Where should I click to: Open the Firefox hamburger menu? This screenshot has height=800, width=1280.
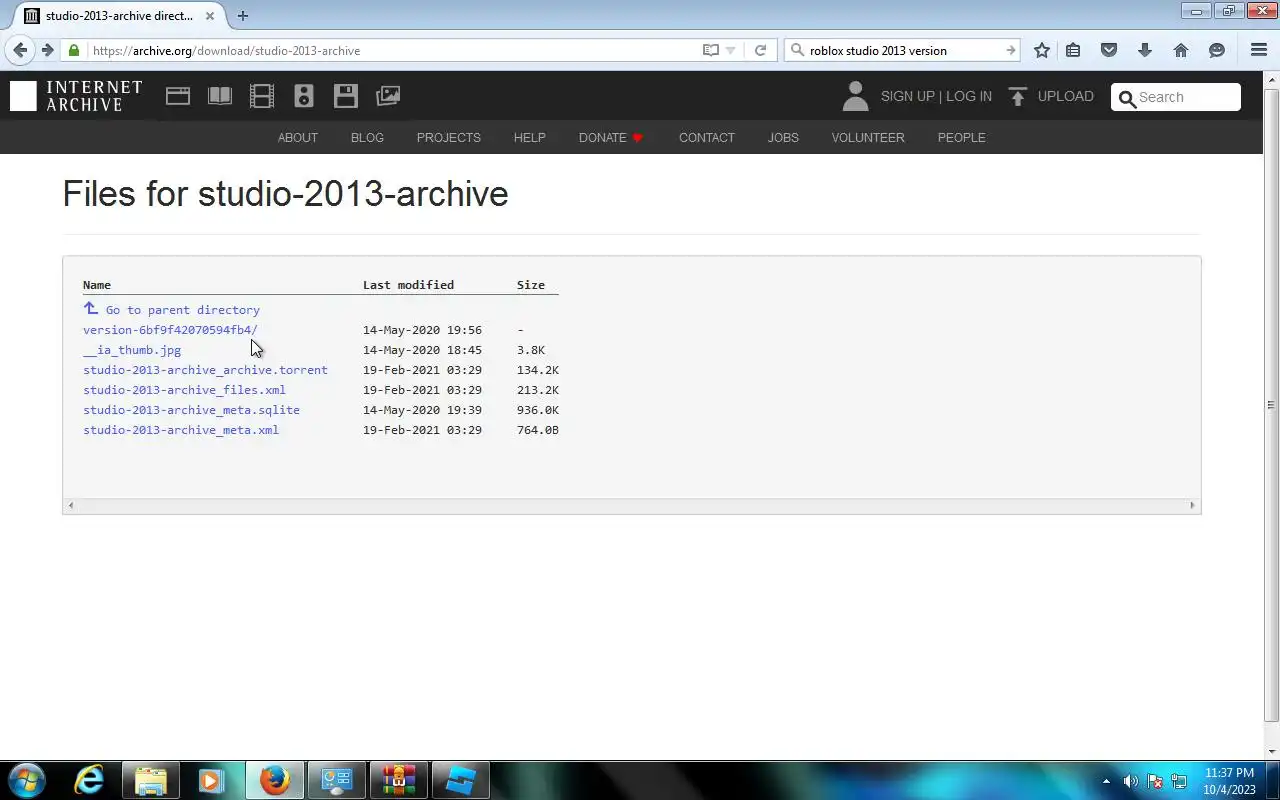pyautogui.click(x=1259, y=50)
